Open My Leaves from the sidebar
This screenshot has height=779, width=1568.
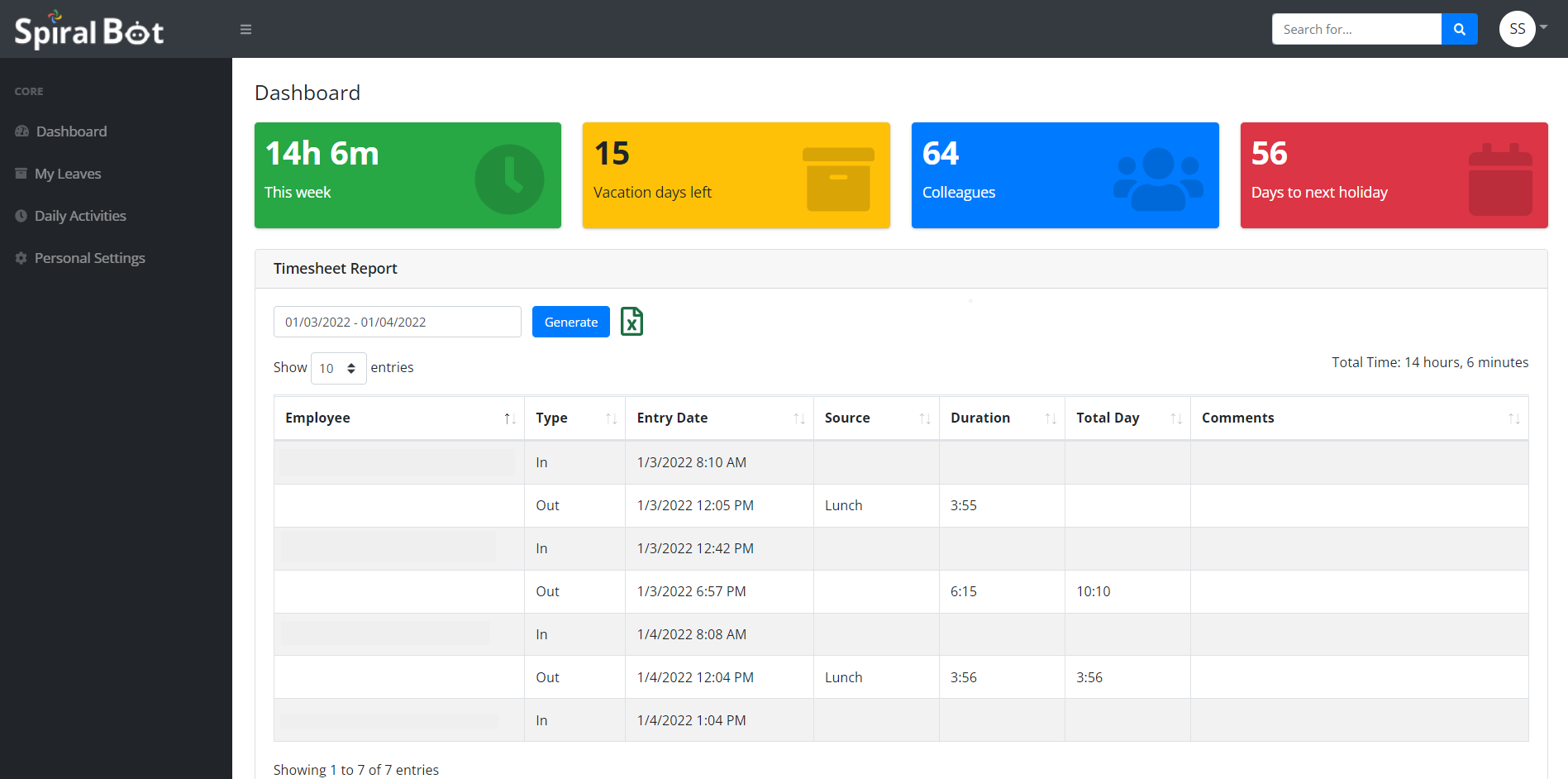click(68, 174)
